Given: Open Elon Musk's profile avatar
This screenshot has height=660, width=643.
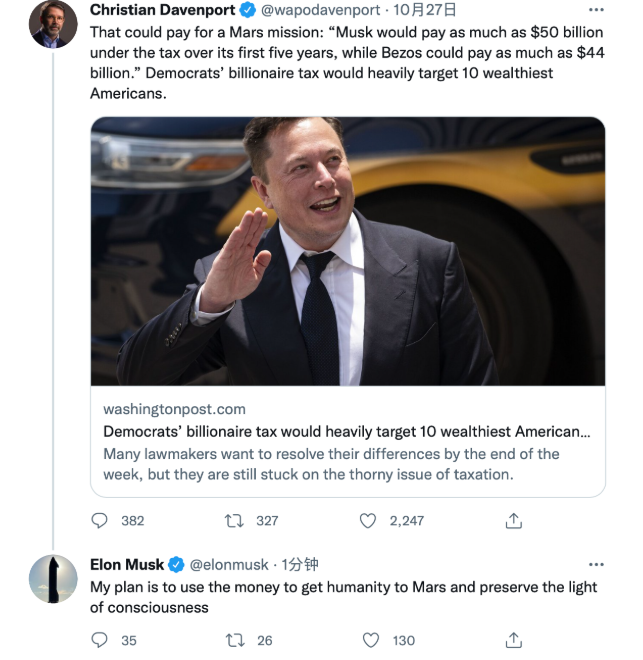Looking at the screenshot, I should point(53,579).
